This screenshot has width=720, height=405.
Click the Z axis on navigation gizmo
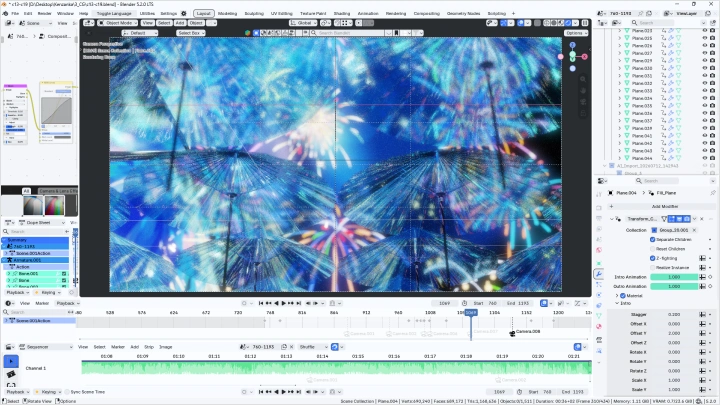572,45
